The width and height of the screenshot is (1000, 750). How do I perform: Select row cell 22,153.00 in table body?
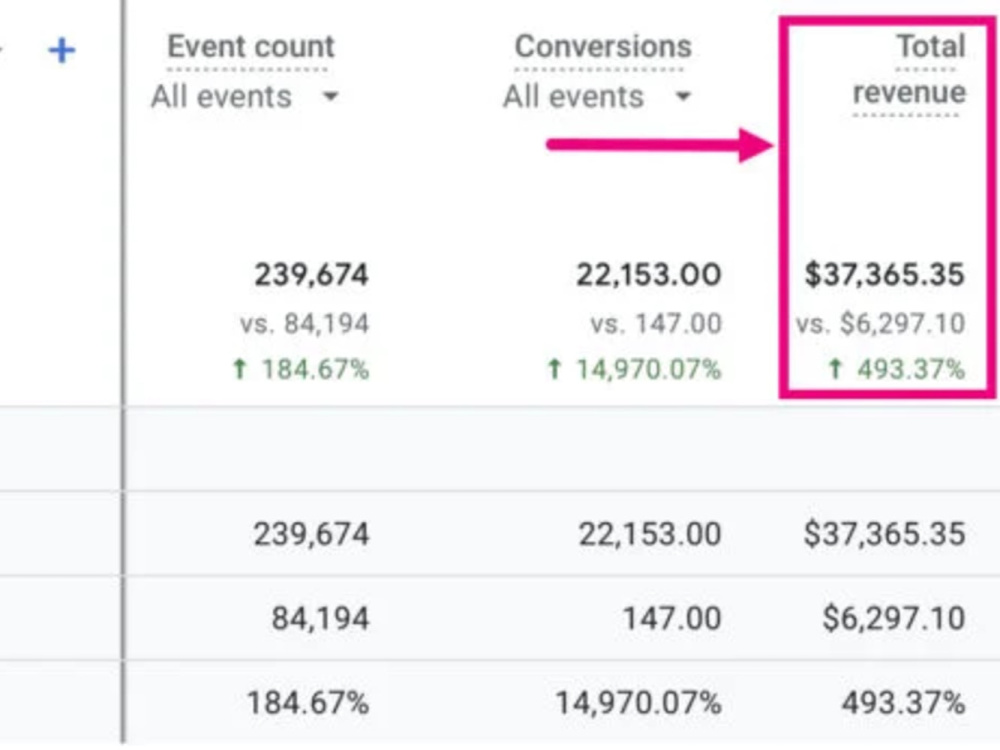tap(650, 534)
